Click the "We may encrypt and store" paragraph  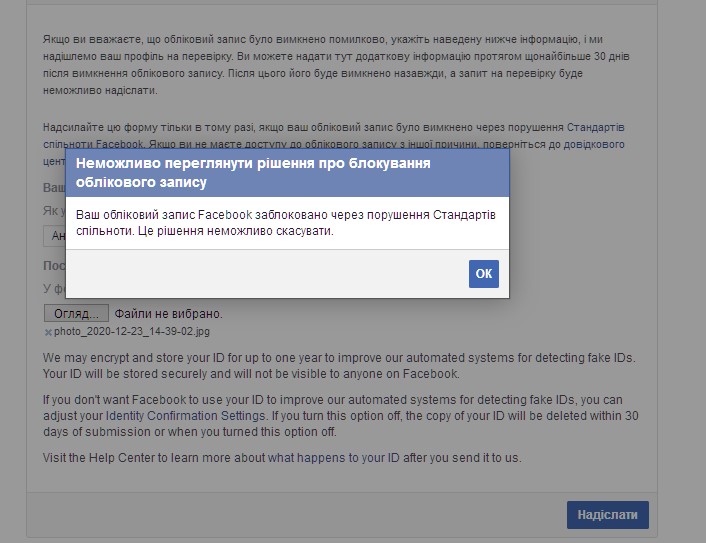(340, 365)
